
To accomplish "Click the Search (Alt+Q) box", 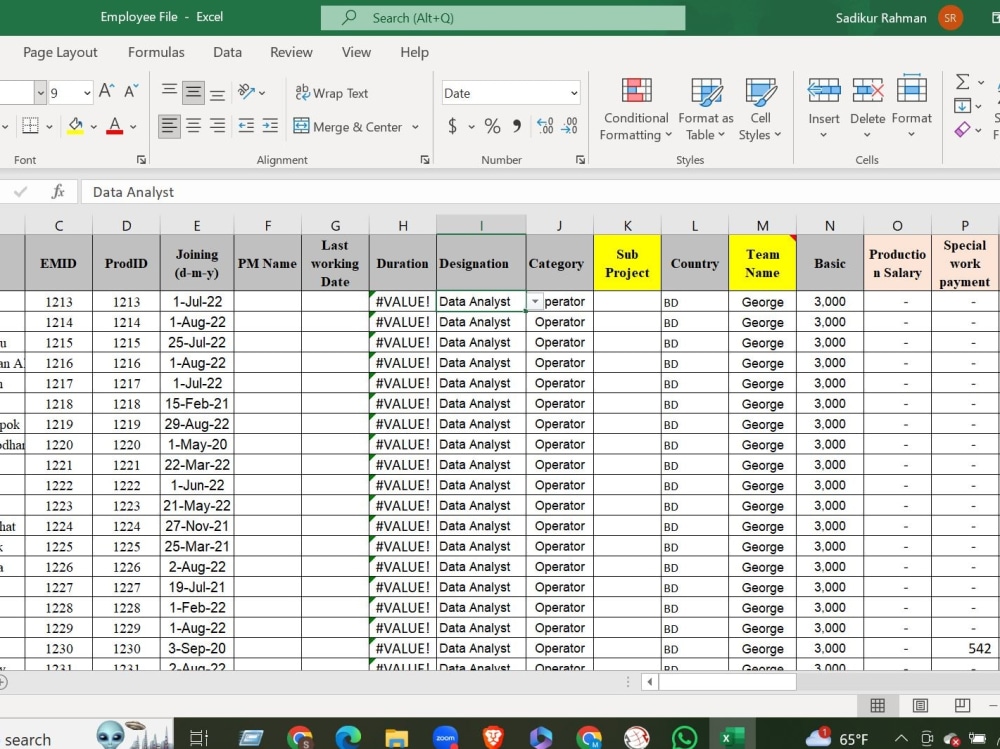I will click(x=503, y=18).
